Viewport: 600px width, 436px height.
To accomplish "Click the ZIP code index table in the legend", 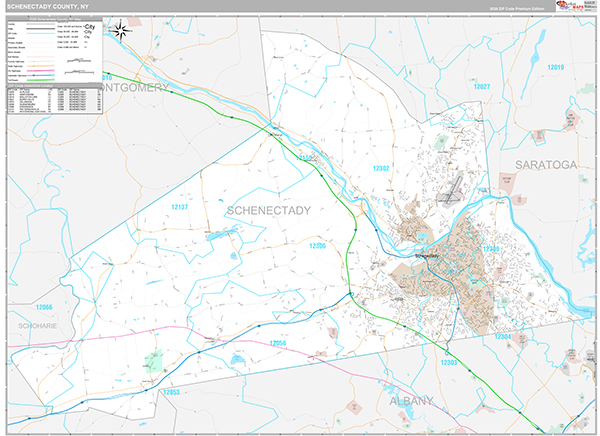I will [x=55, y=100].
